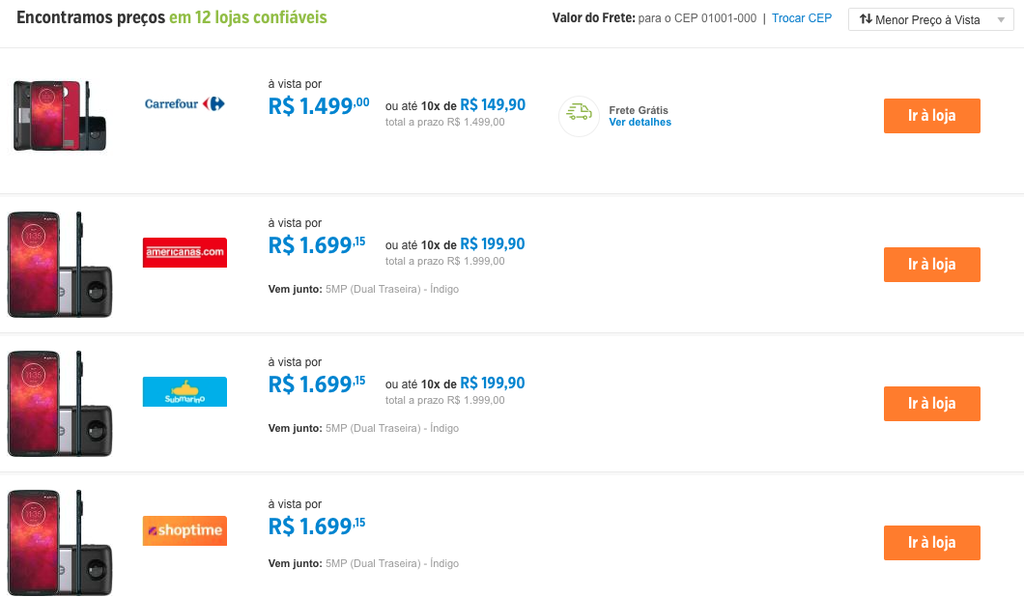
Task: Select the americanas.com offer phone thumbnail
Action: pyautogui.click(x=60, y=265)
